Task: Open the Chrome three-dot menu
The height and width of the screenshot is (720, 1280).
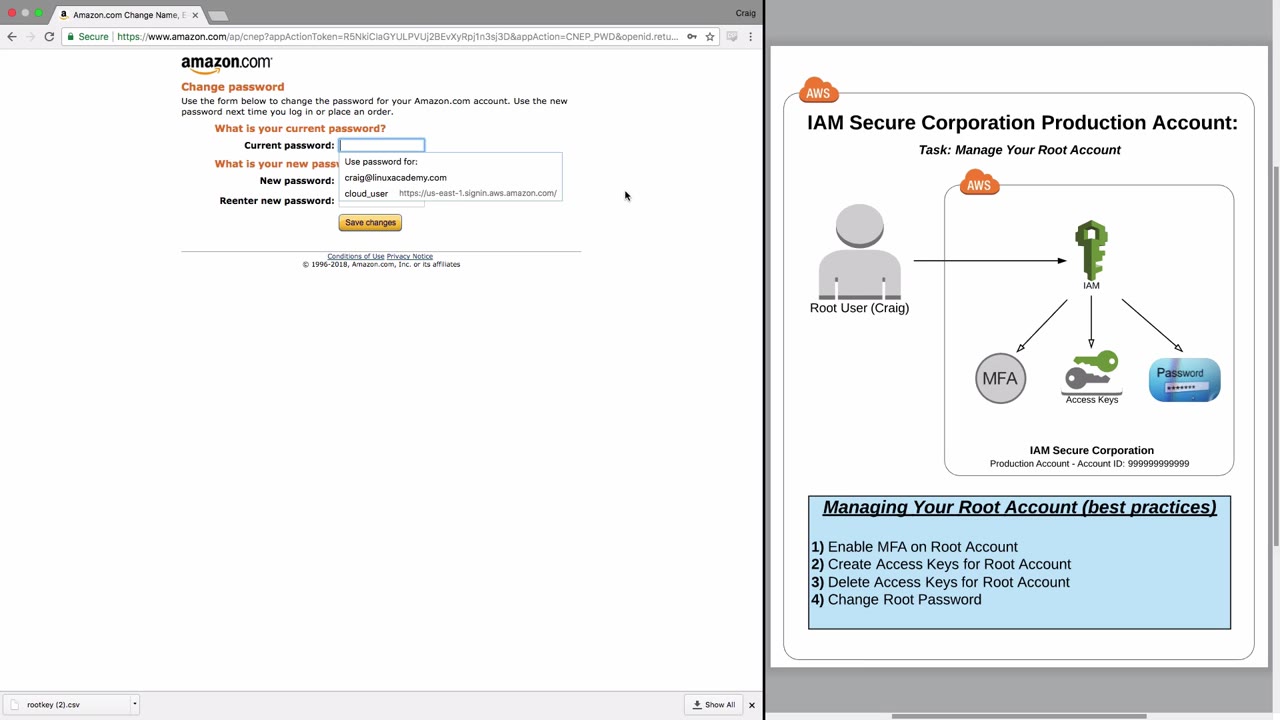Action: 750,37
